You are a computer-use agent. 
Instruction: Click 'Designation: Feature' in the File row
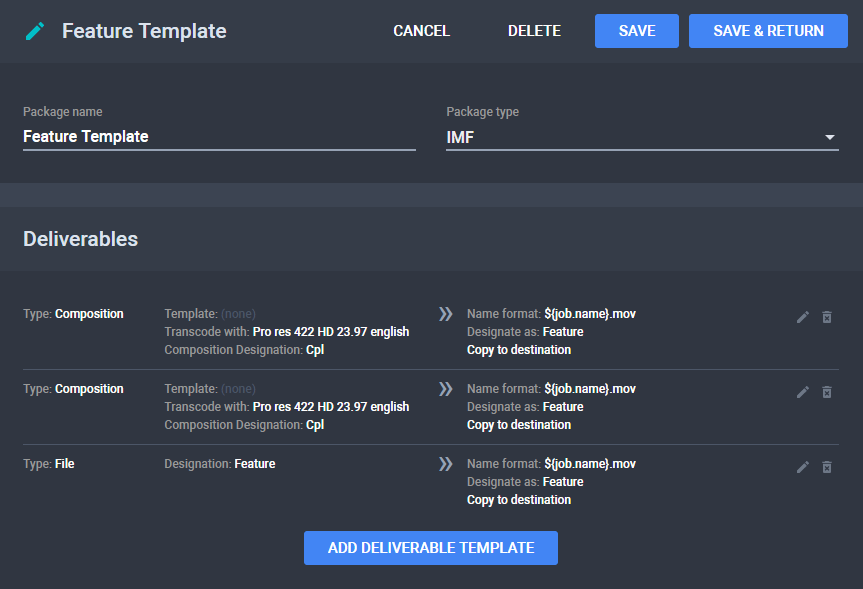point(220,464)
